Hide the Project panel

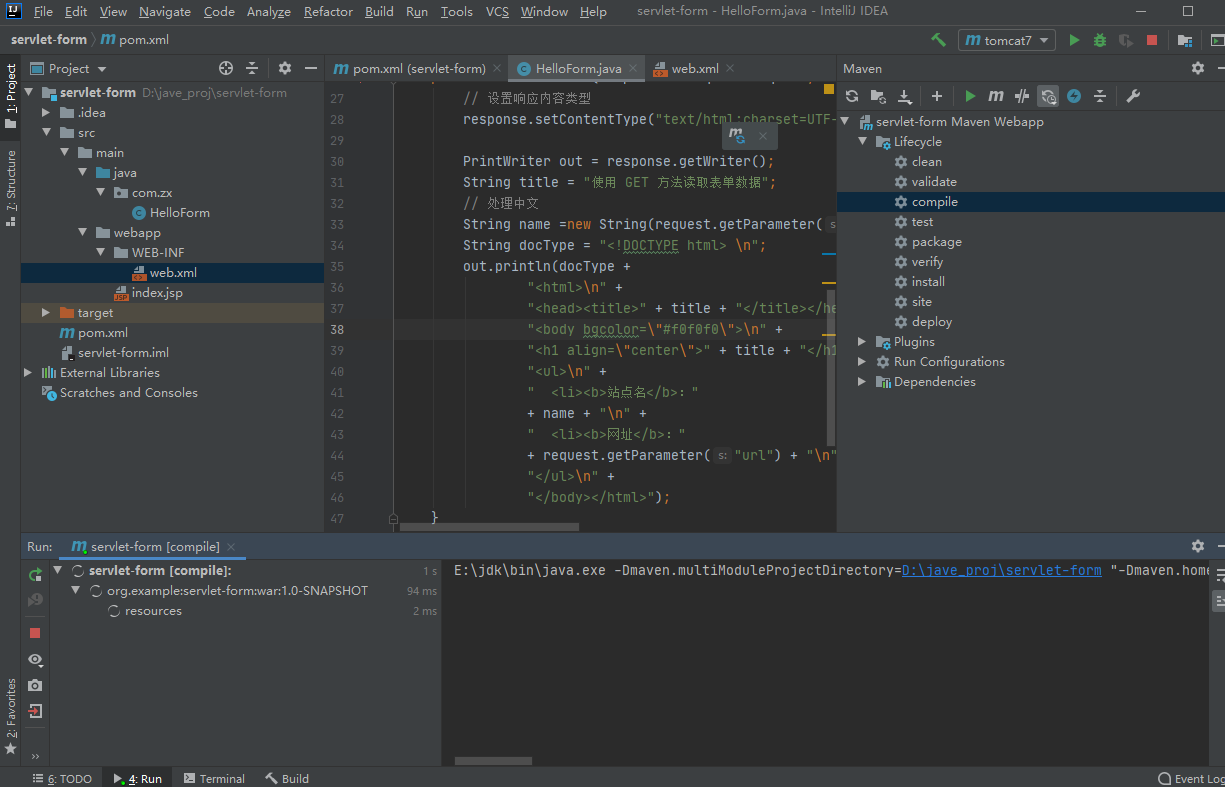tap(311, 68)
